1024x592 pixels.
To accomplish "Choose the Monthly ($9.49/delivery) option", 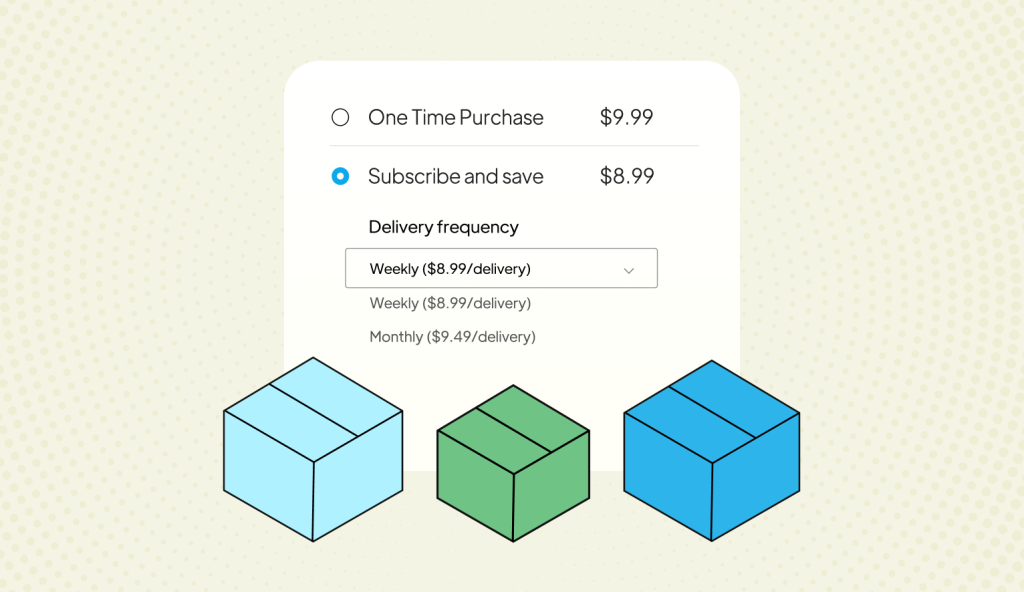I will [452, 337].
